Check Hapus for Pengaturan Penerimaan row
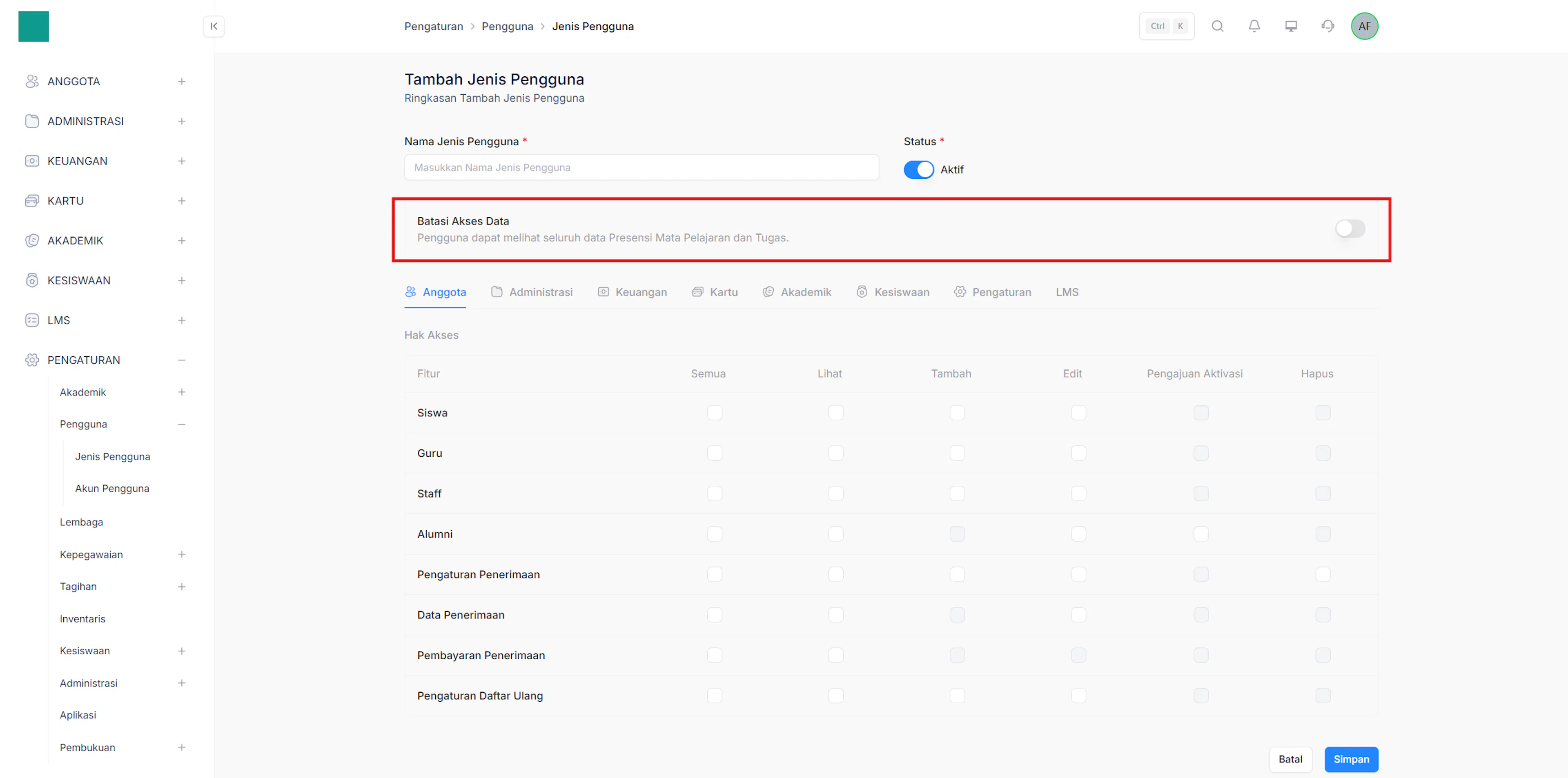Image resolution: width=1568 pixels, height=778 pixels. 1323,574
